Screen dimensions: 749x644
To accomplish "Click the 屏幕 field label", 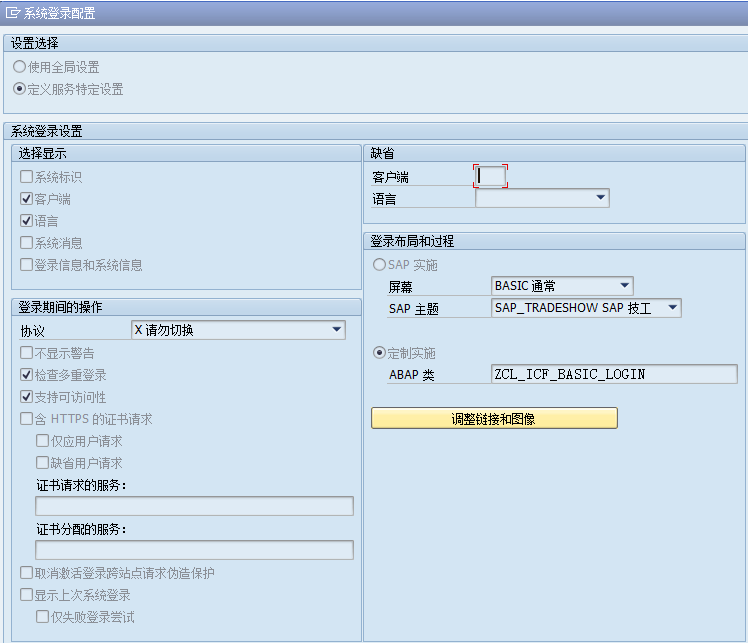I will coord(400,287).
